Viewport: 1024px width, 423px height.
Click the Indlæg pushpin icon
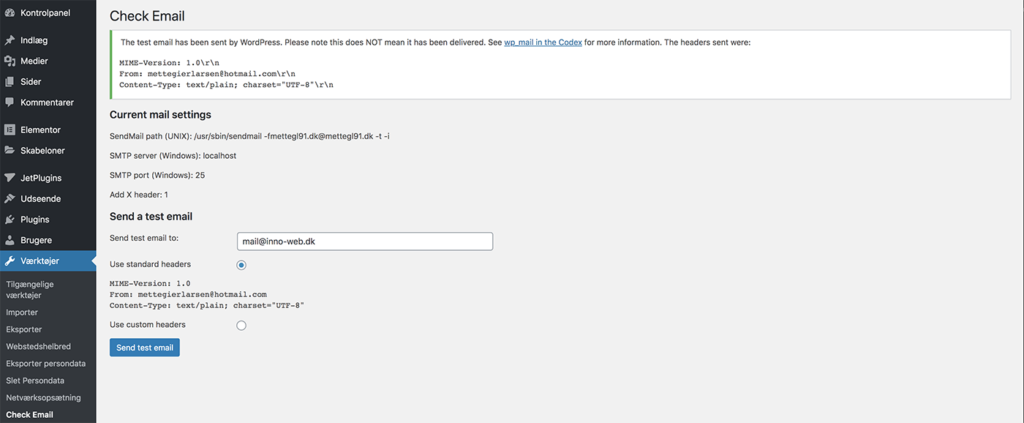10,40
